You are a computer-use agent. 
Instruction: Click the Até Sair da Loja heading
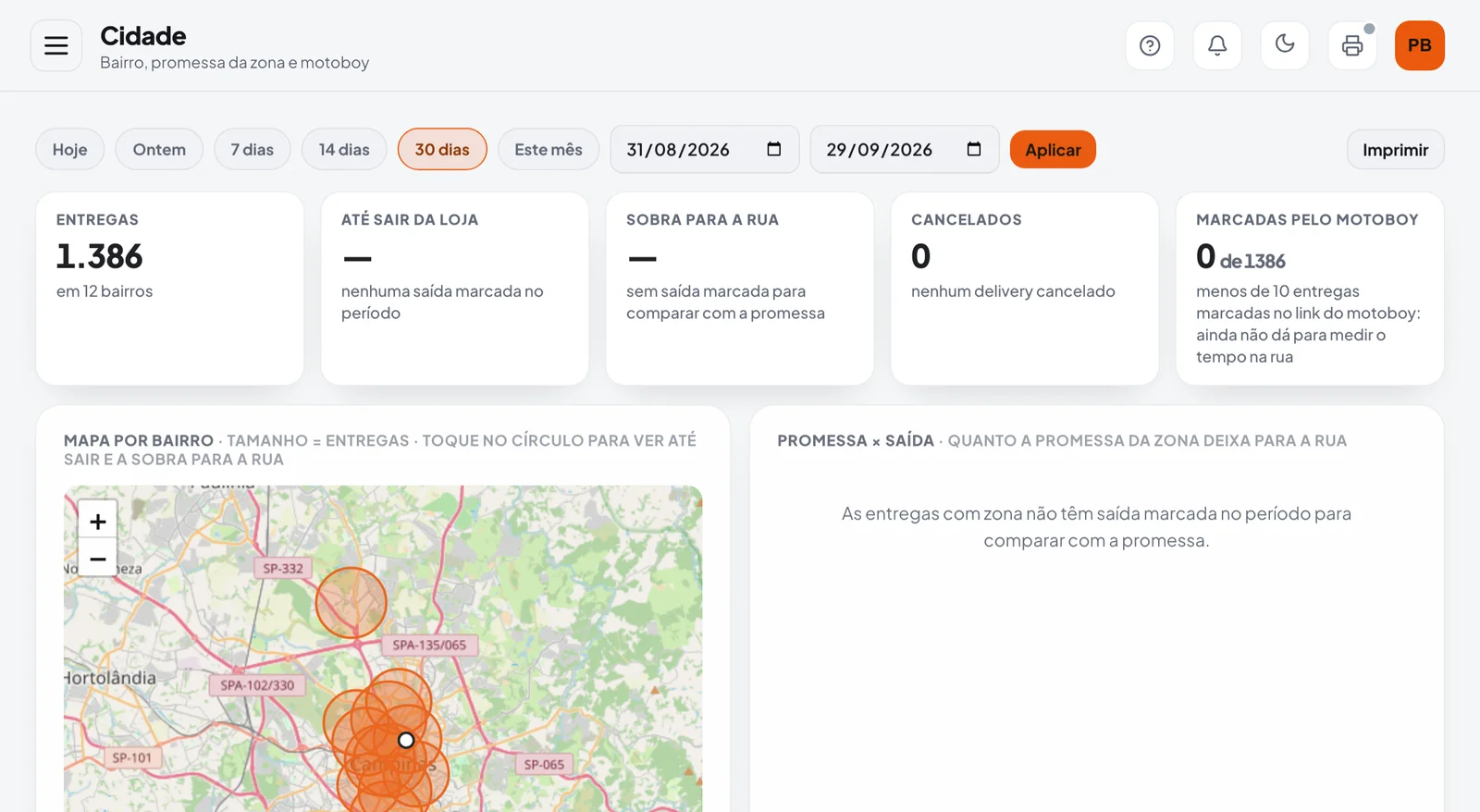410,220
